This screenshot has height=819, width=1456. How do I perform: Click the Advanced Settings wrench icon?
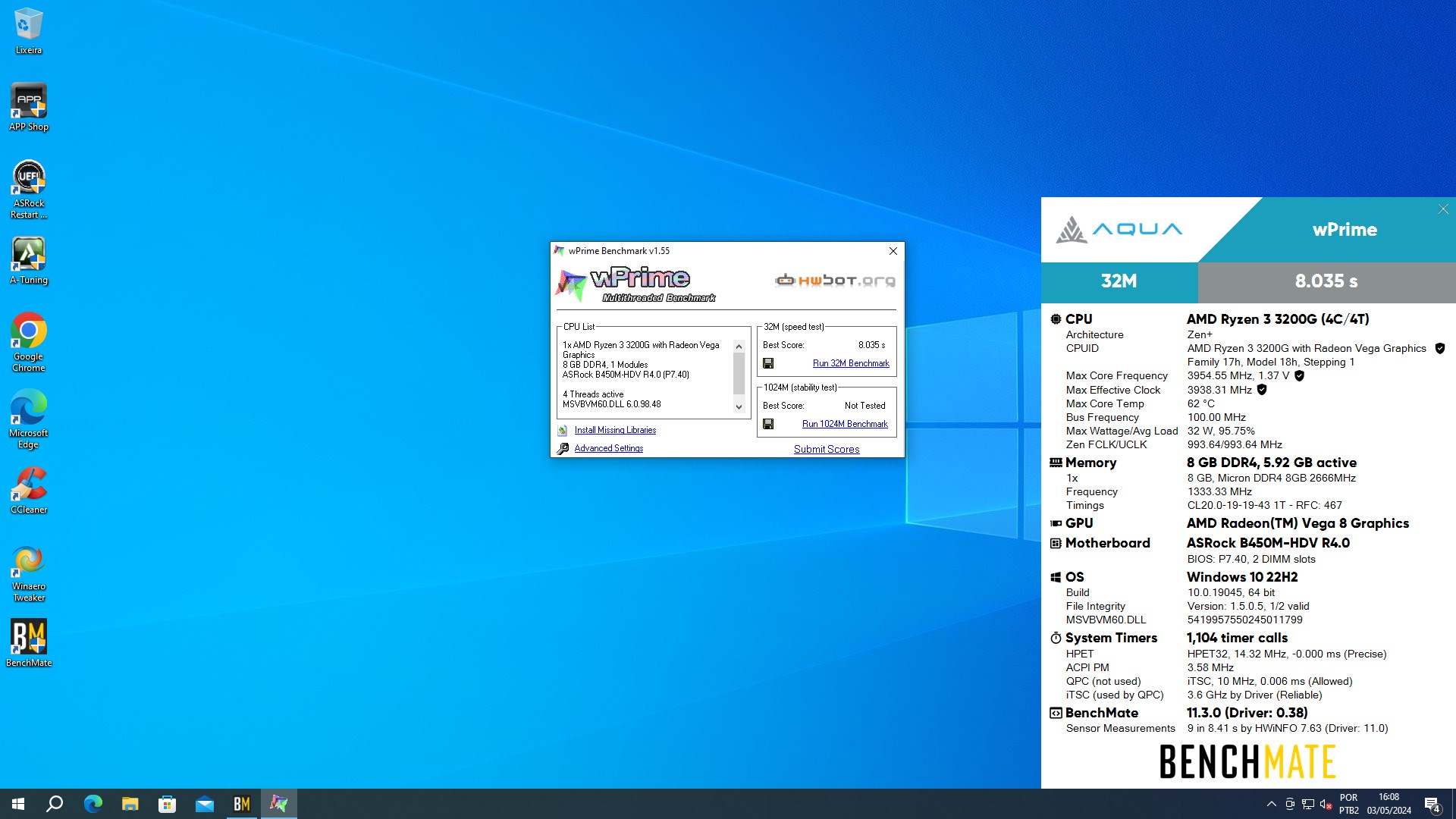tap(563, 448)
